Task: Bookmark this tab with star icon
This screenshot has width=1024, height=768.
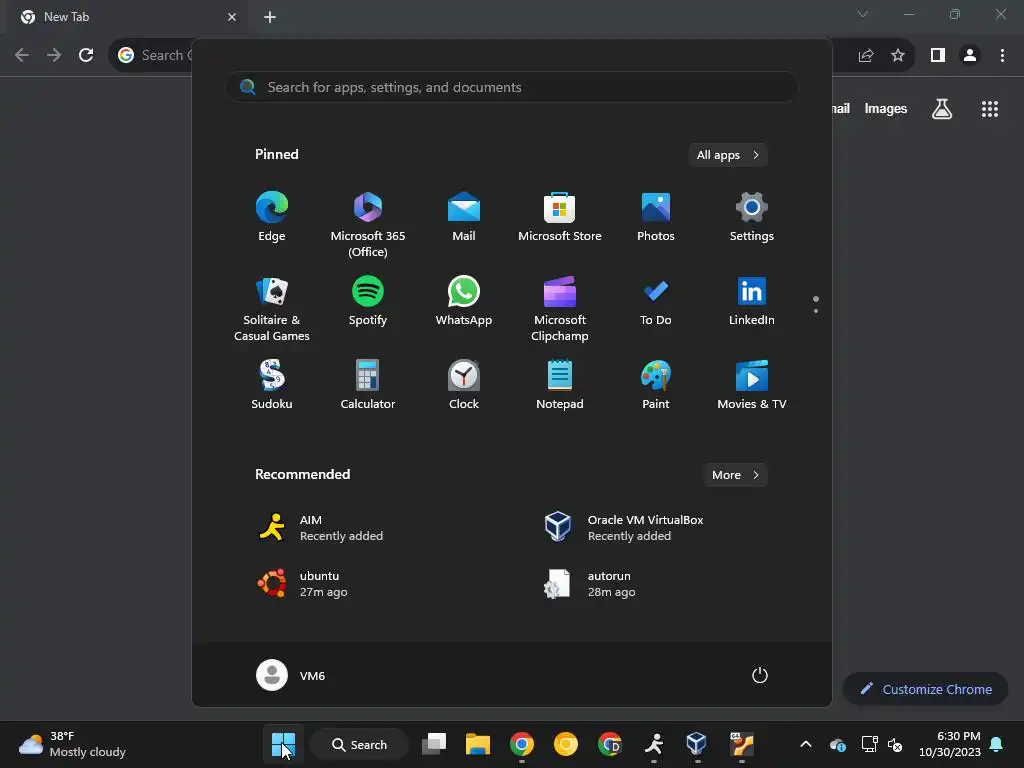Action: click(898, 56)
